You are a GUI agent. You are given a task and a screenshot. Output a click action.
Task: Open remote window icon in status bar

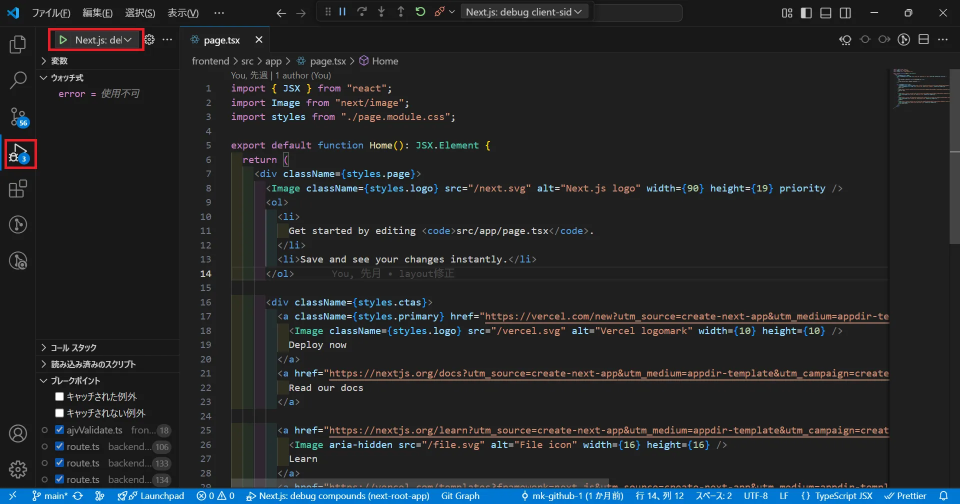pos(13,496)
